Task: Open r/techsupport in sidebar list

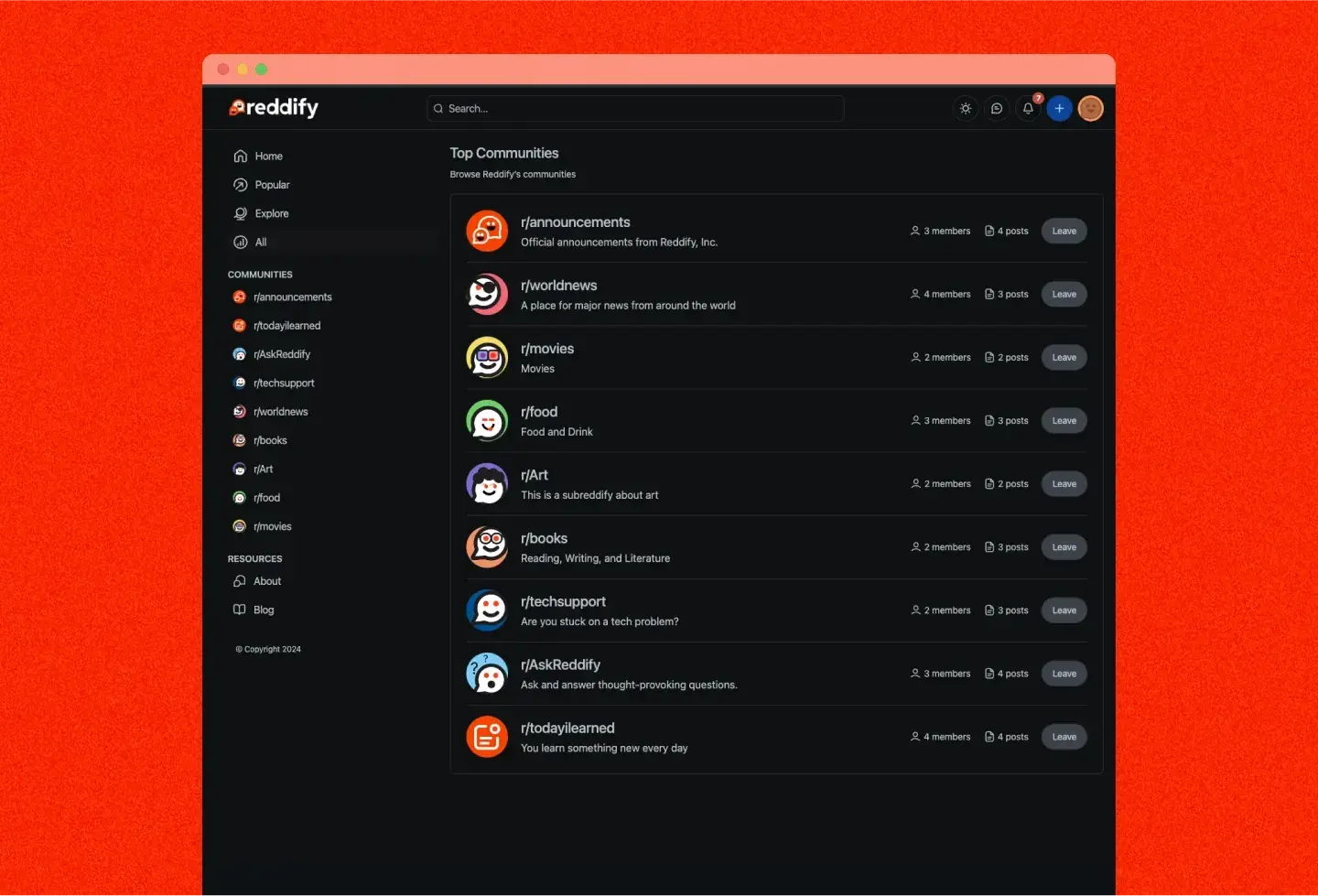Action: (x=274, y=383)
